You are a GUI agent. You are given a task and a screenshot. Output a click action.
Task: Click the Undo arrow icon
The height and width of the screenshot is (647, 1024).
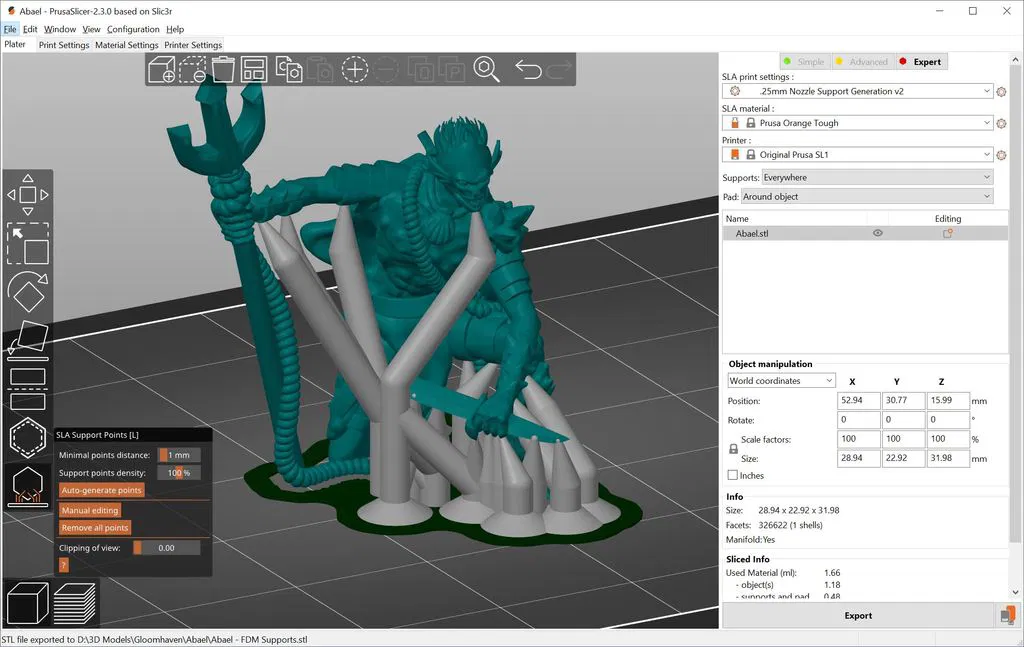click(528, 69)
